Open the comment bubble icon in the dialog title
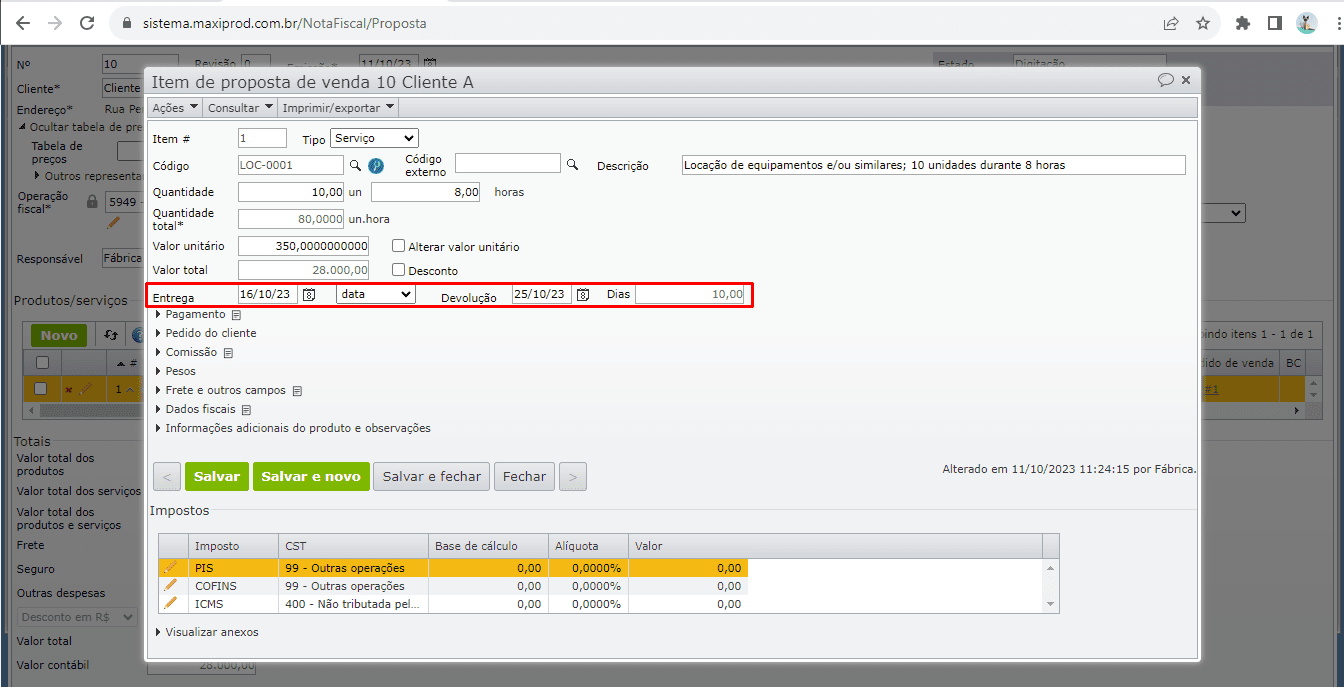 coord(1166,80)
